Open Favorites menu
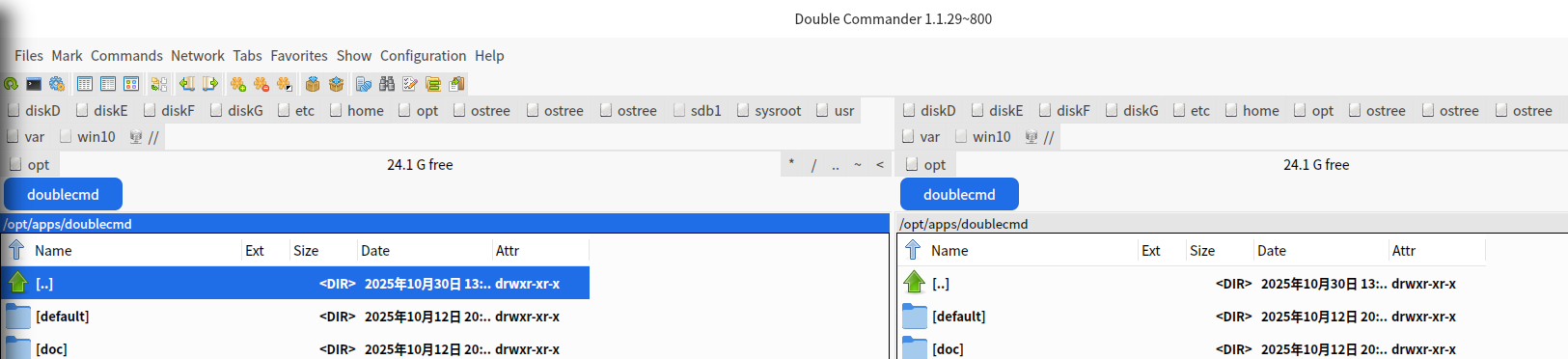 coord(299,56)
